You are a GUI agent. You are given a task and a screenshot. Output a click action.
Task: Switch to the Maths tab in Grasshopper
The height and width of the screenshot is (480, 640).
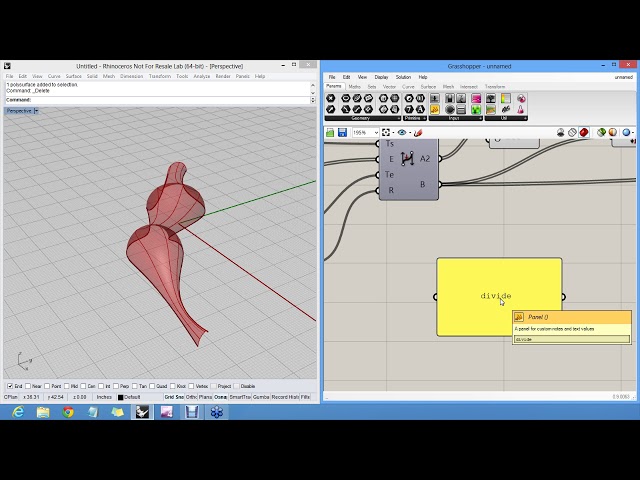(354, 87)
